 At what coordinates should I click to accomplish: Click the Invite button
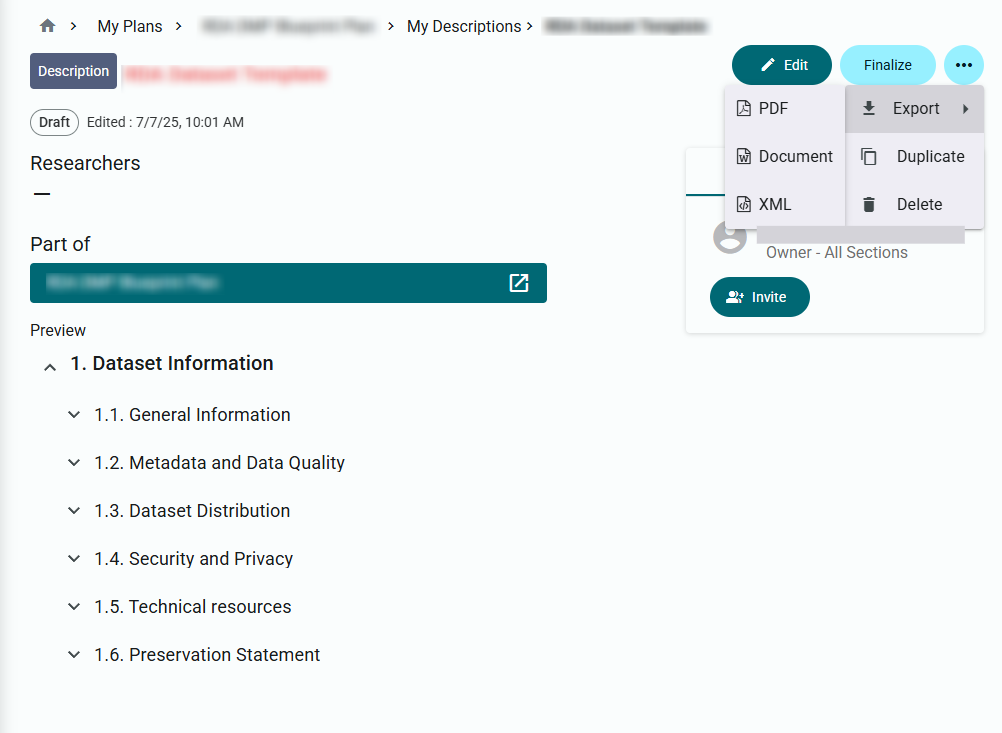(759, 297)
